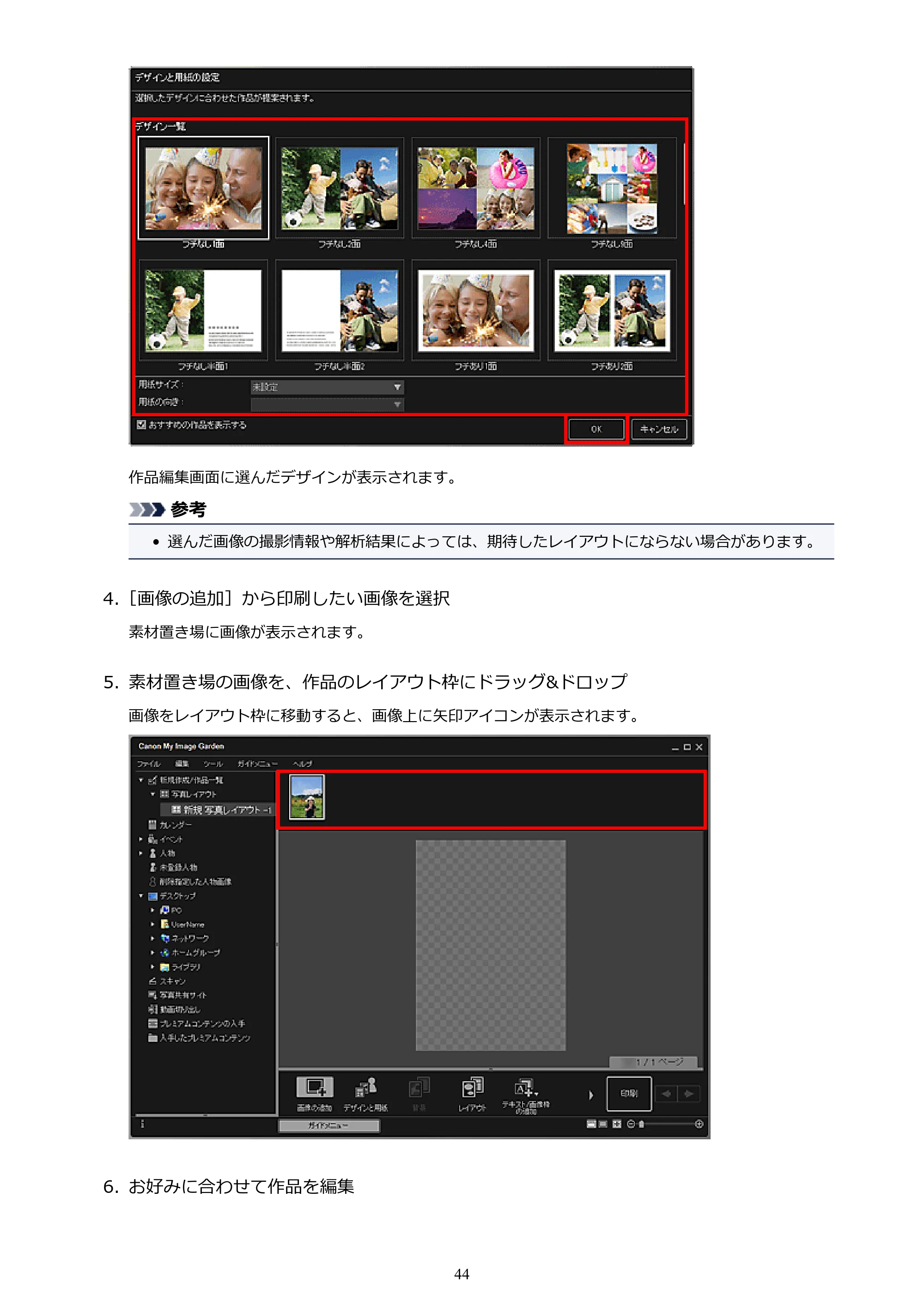Collapse the デスクトップ (Desktop) tree node
This screenshot has width=924, height=1307.
(x=140, y=895)
